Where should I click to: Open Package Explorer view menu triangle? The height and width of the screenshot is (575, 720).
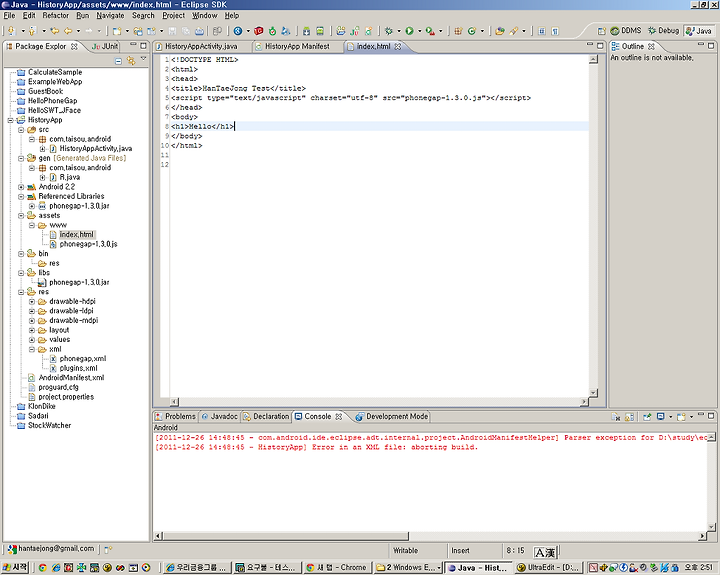(144, 59)
